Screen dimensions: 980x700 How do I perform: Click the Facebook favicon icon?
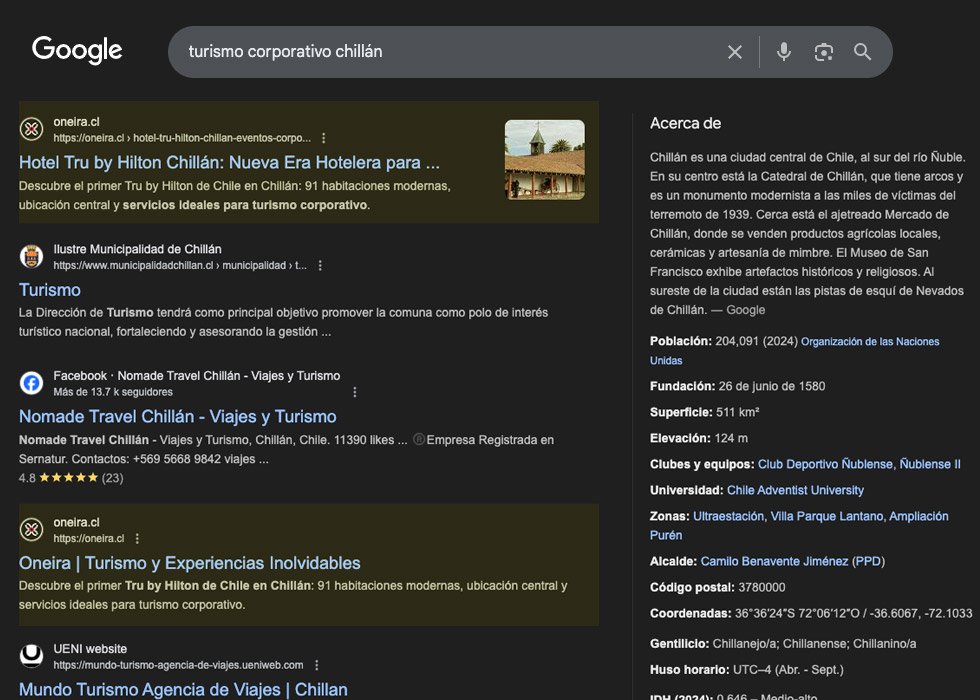(32, 383)
